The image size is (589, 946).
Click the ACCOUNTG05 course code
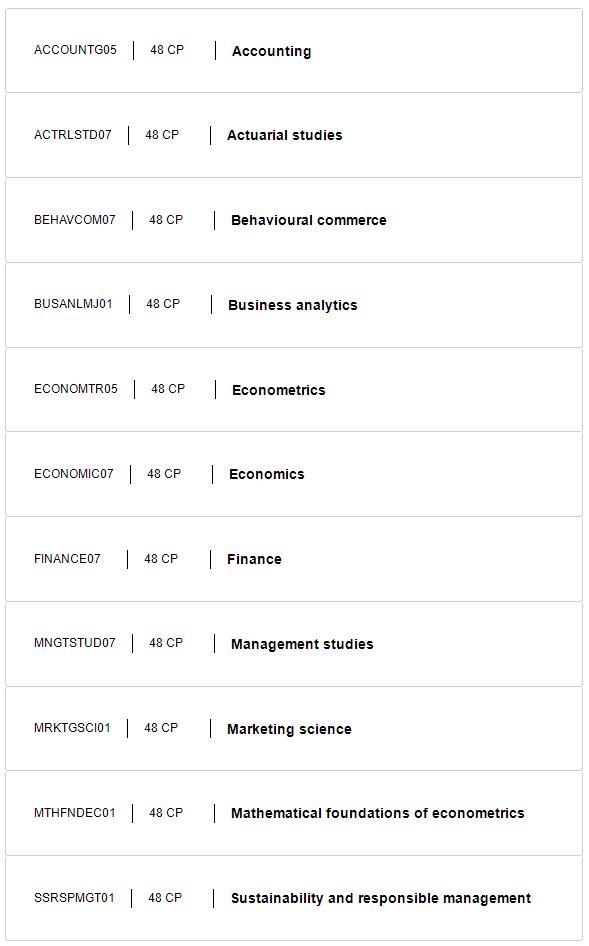(x=75, y=50)
